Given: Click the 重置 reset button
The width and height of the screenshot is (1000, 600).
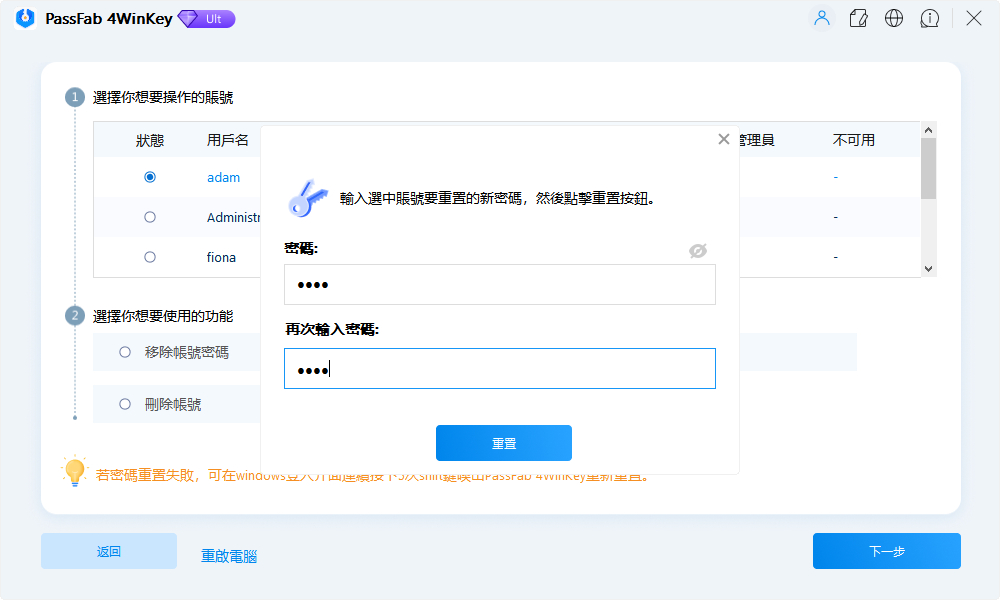Looking at the screenshot, I should [x=504, y=443].
